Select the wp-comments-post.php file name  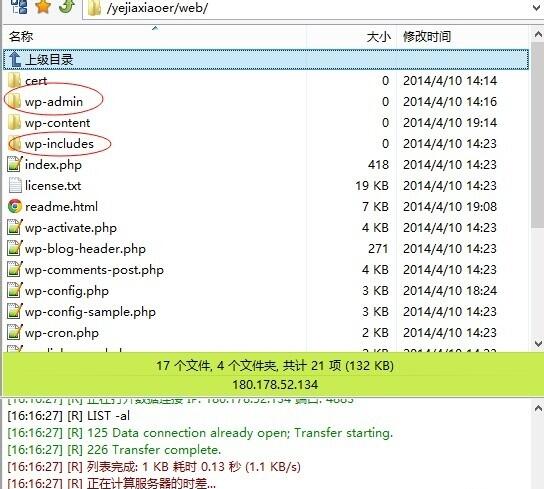94,270
